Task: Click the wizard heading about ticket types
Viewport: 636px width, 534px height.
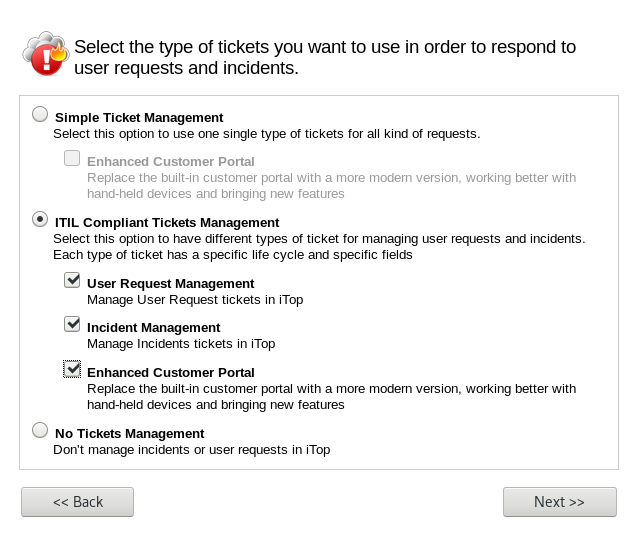Action: pos(325,58)
